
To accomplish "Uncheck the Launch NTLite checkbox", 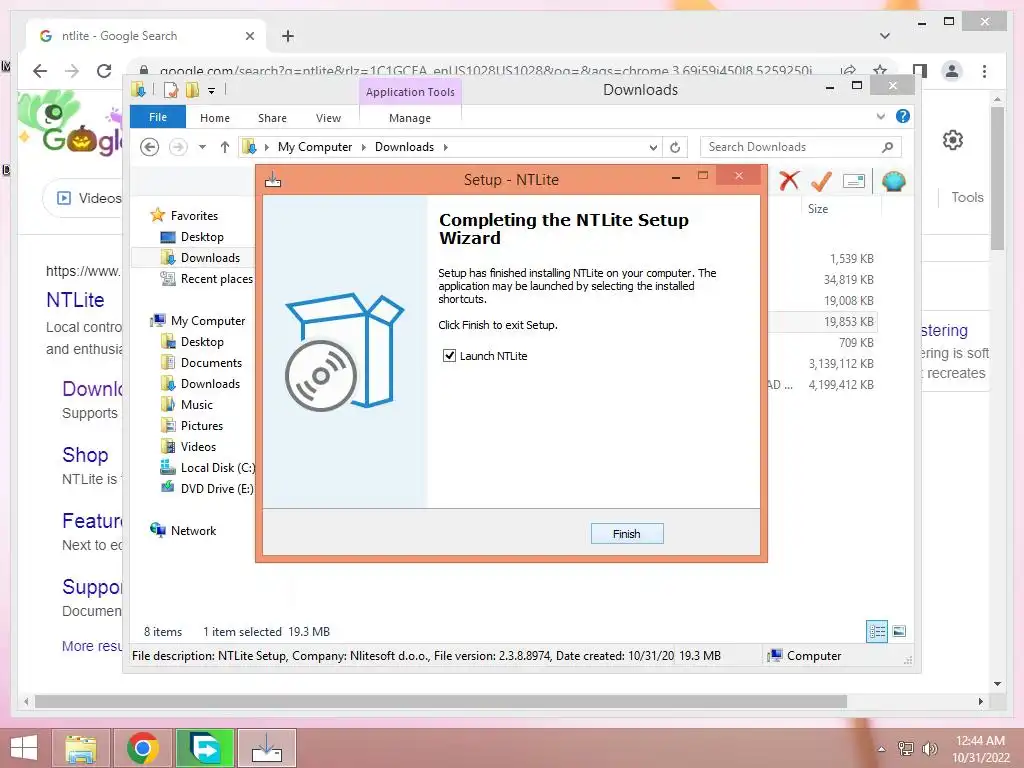I will (449, 356).
